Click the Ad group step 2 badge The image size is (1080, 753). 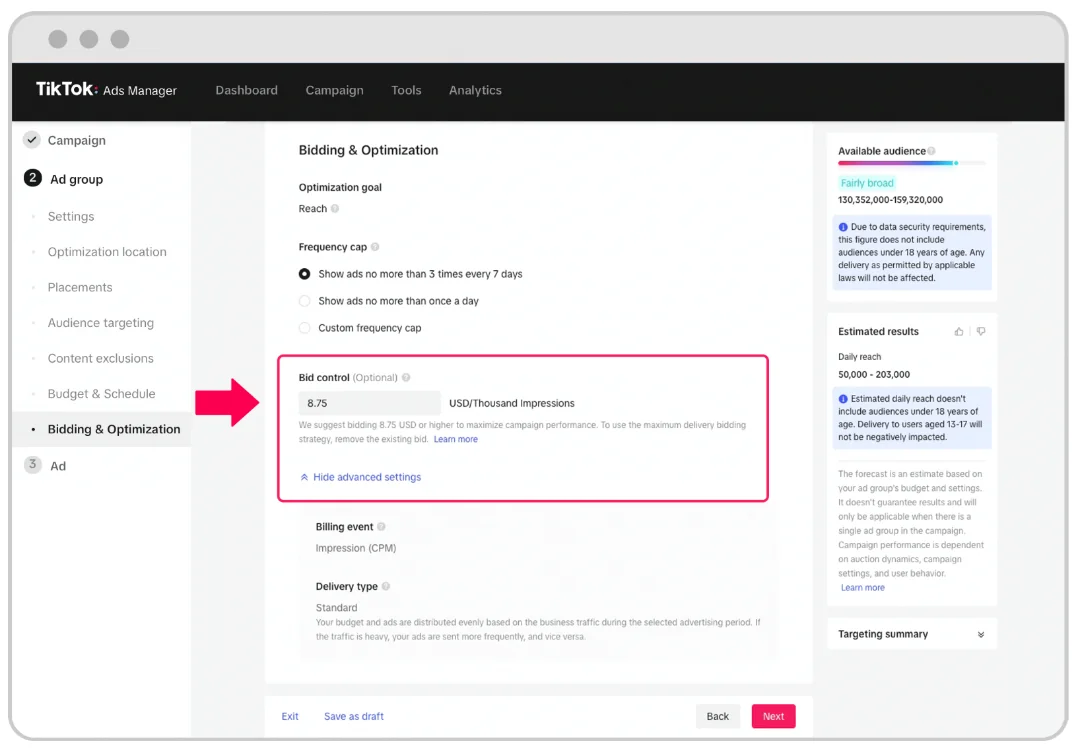tap(32, 178)
